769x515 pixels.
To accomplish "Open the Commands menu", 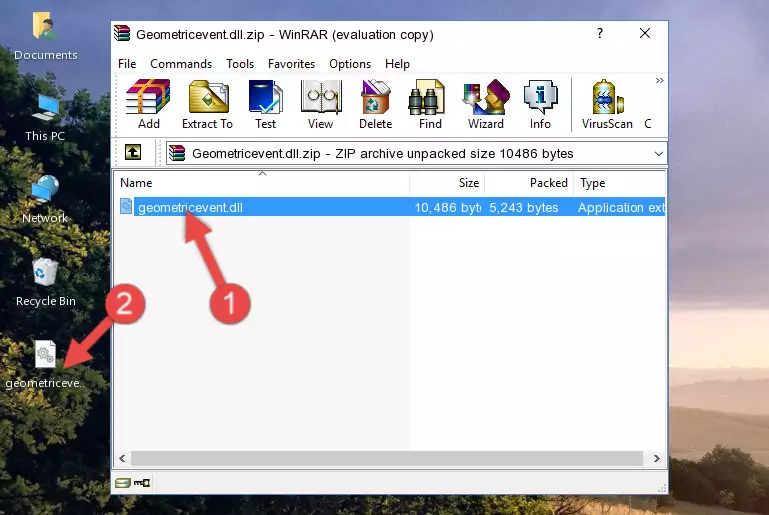I will (x=181, y=64).
